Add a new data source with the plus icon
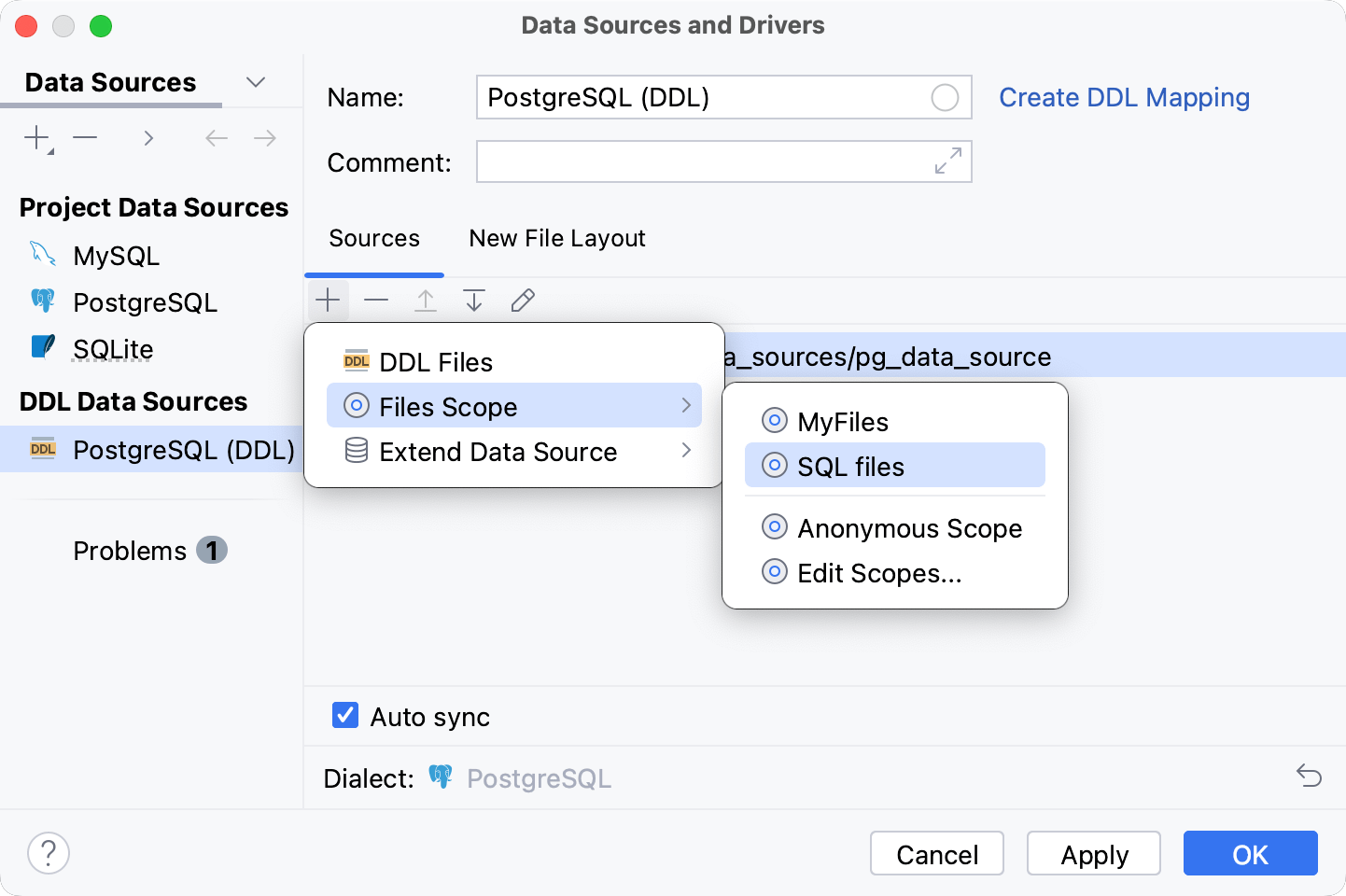This screenshot has height=896, width=1346. (x=35, y=137)
